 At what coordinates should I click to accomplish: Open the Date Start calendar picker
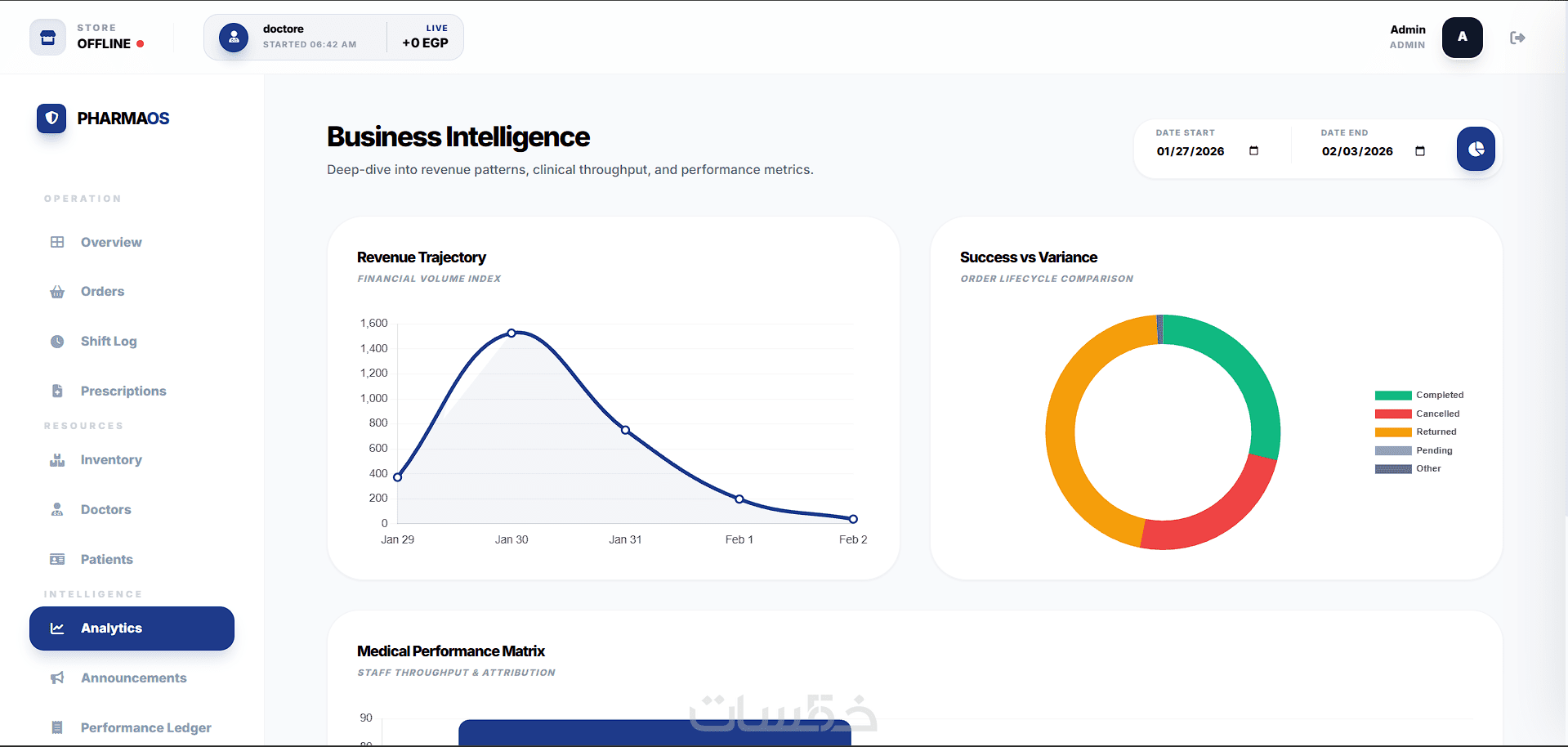pyautogui.click(x=1253, y=151)
